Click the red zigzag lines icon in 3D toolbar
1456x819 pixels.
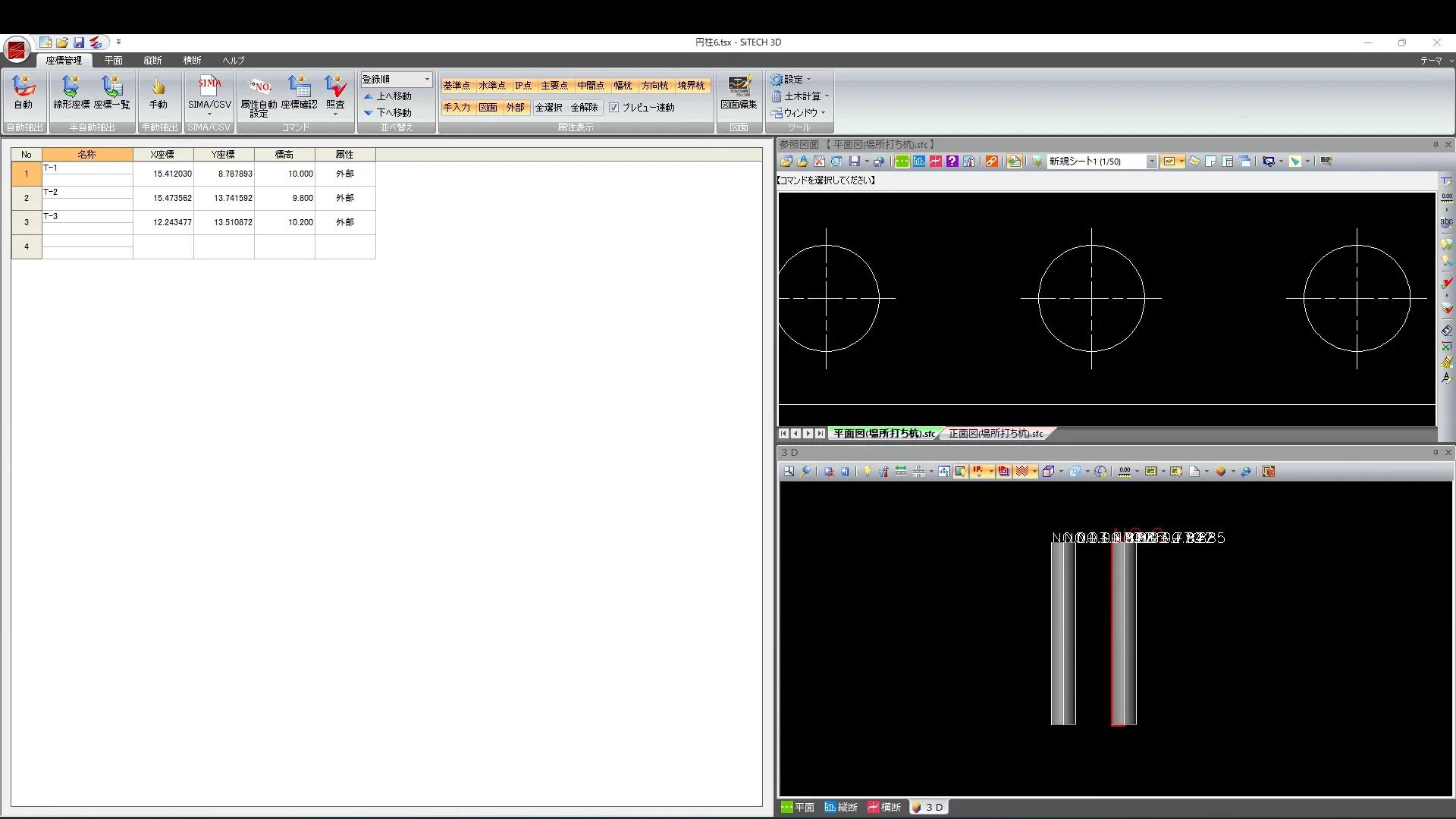(x=1021, y=472)
